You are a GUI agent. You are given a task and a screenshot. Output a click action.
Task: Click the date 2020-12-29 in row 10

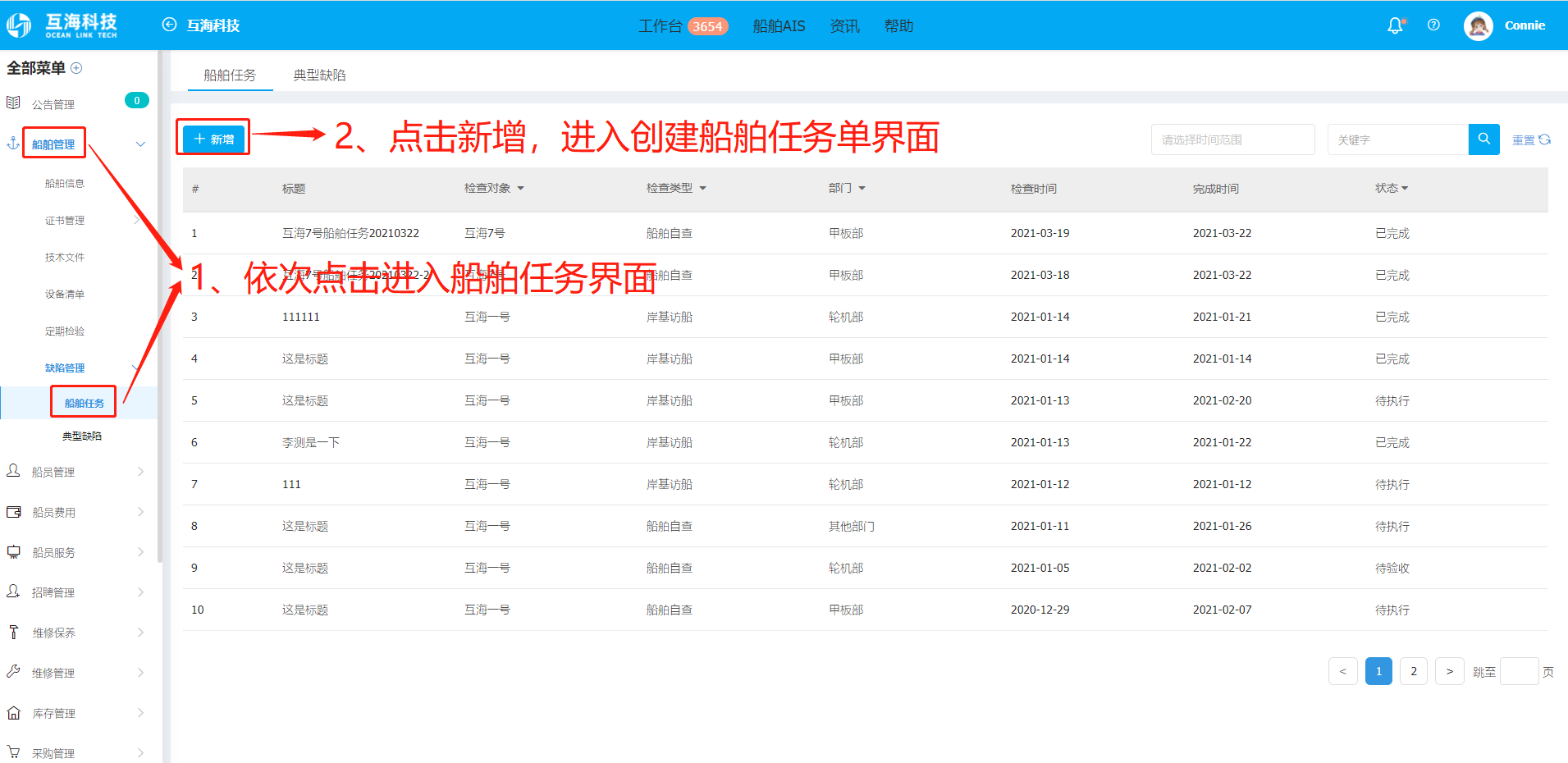pyautogui.click(x=1040, y=610)
